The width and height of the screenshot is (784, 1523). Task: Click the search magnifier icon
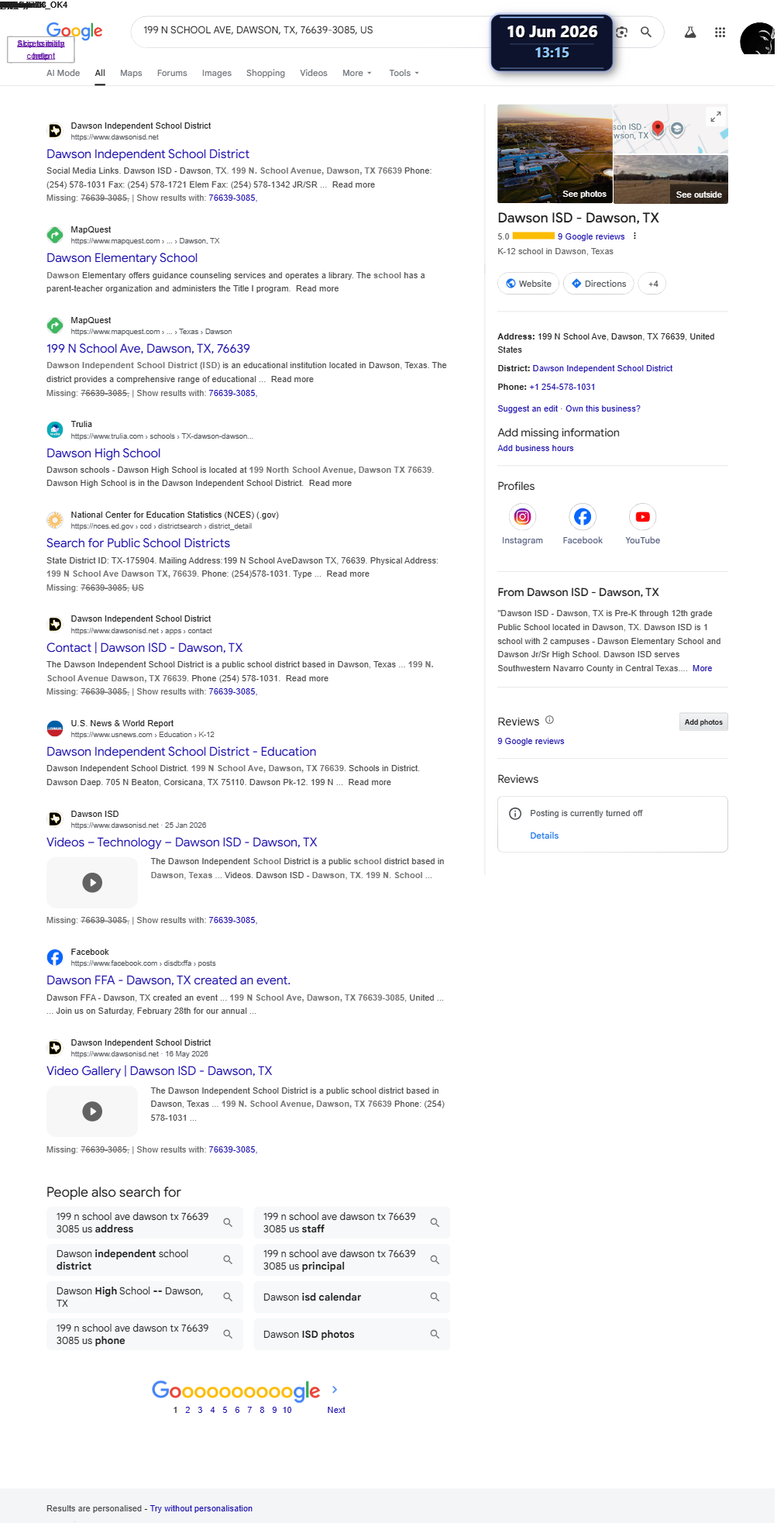[x=646, y=32]
